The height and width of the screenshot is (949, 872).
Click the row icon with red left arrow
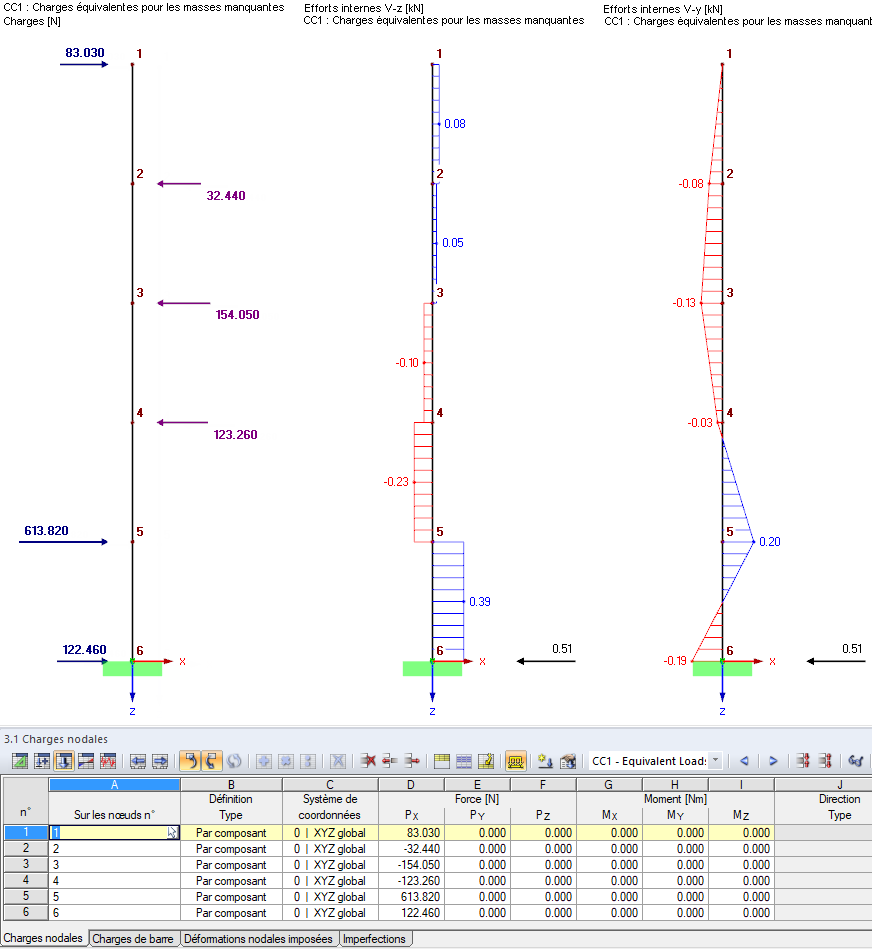pyautogui.click(x=389, y=761)
